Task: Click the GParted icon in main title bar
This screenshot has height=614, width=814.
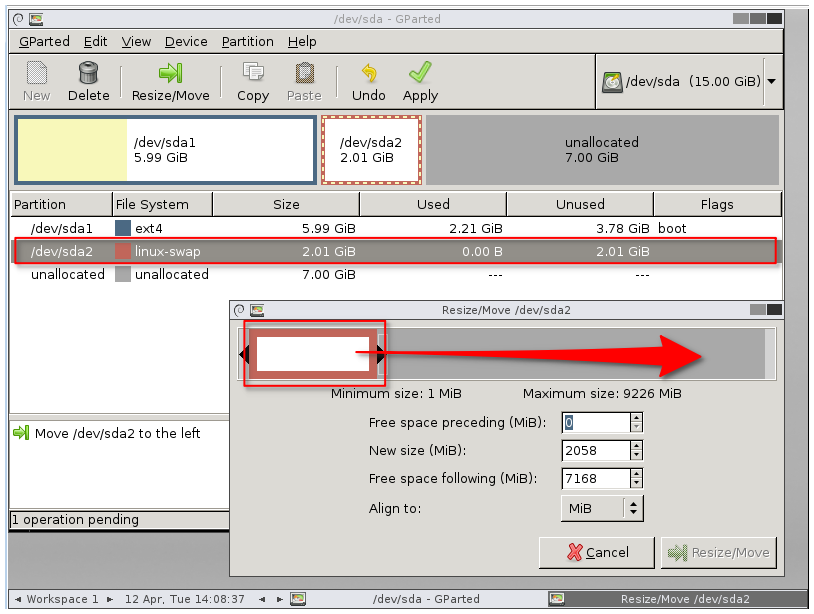Action: click(36, 20)
